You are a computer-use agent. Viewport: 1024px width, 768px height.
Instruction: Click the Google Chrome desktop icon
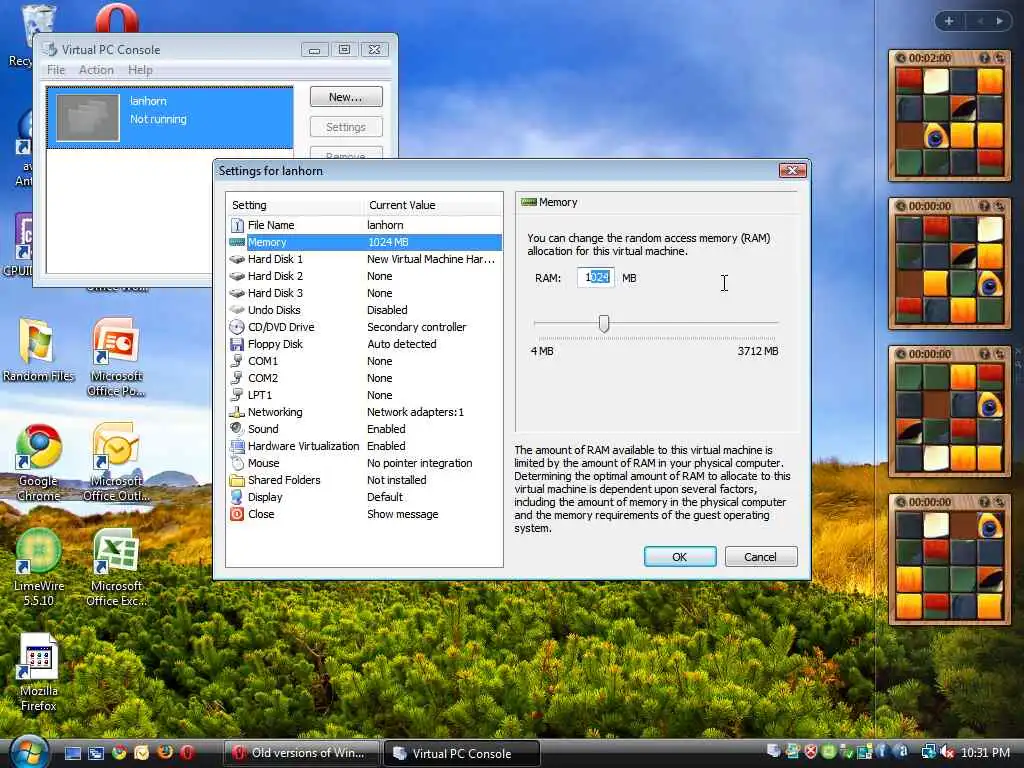pyautogui.click(x=39, y=462)
